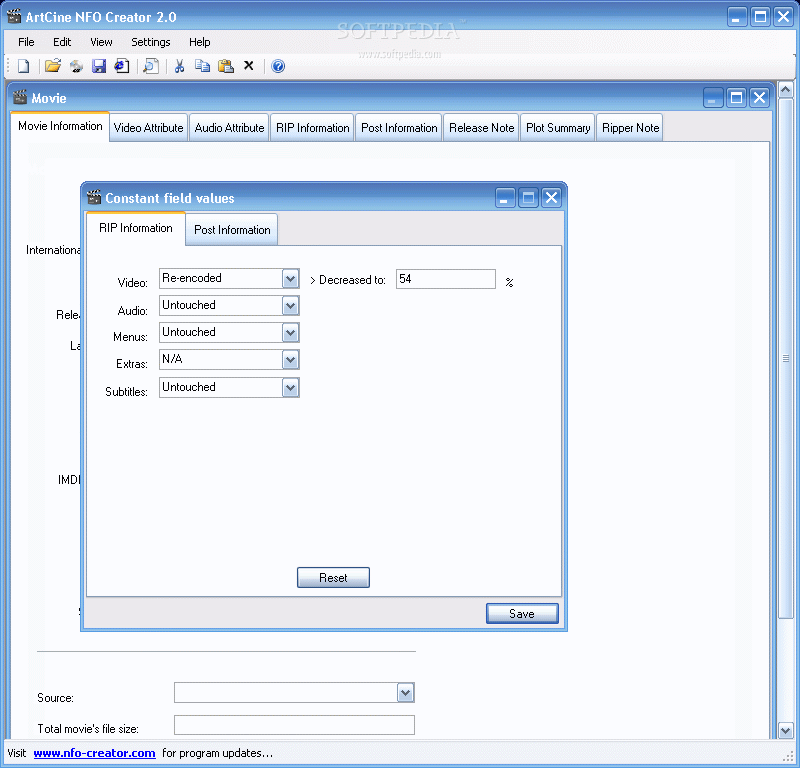Open the Edit menu
This screenshot has width=800, height=768.
tap(62, 42)
